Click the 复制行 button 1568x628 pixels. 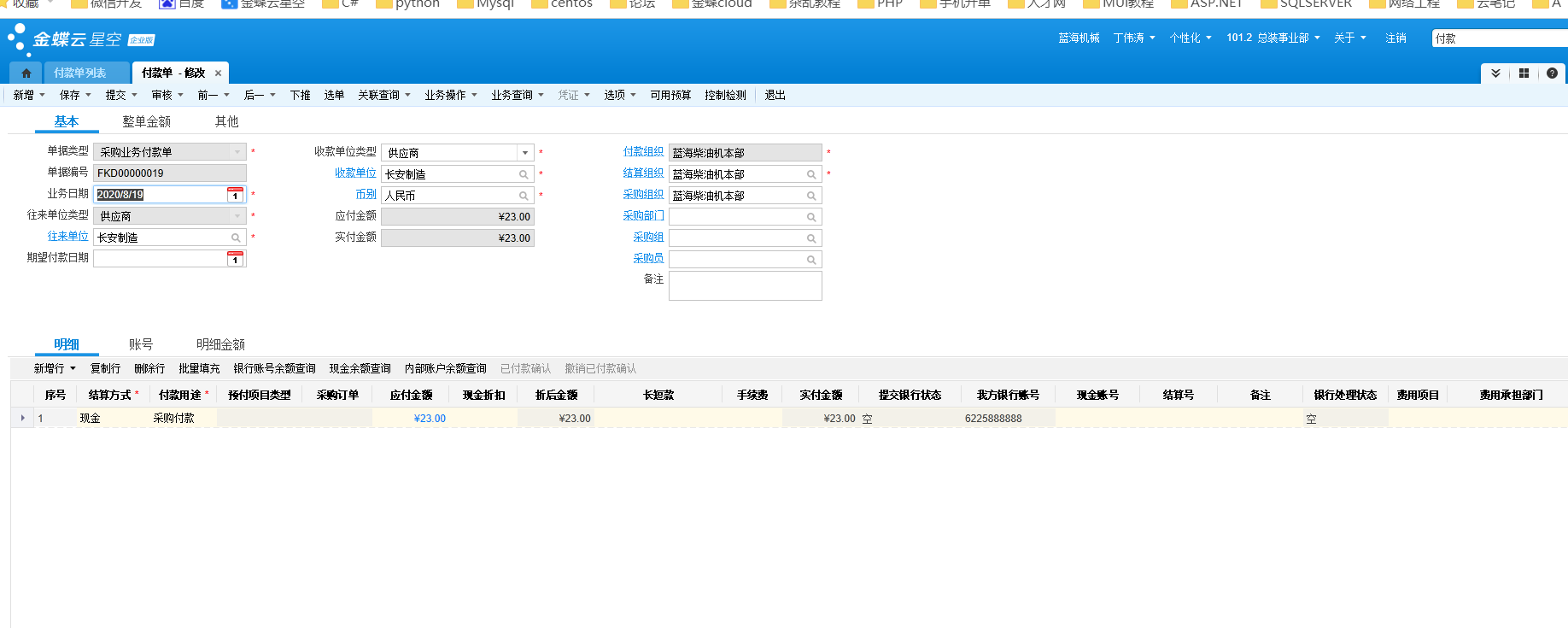pos(105,368)
